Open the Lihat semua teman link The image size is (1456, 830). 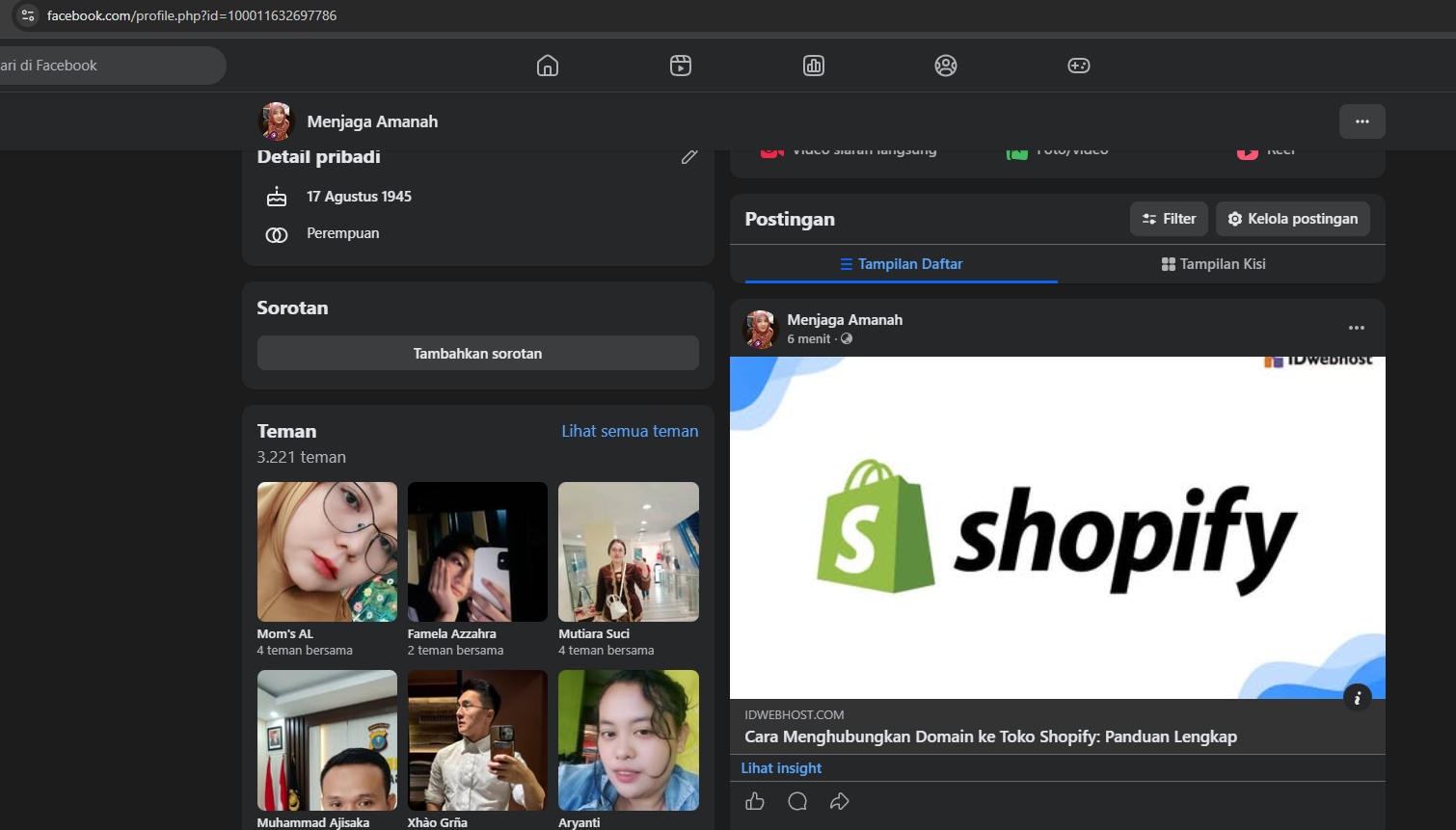(x=631, y=431)
